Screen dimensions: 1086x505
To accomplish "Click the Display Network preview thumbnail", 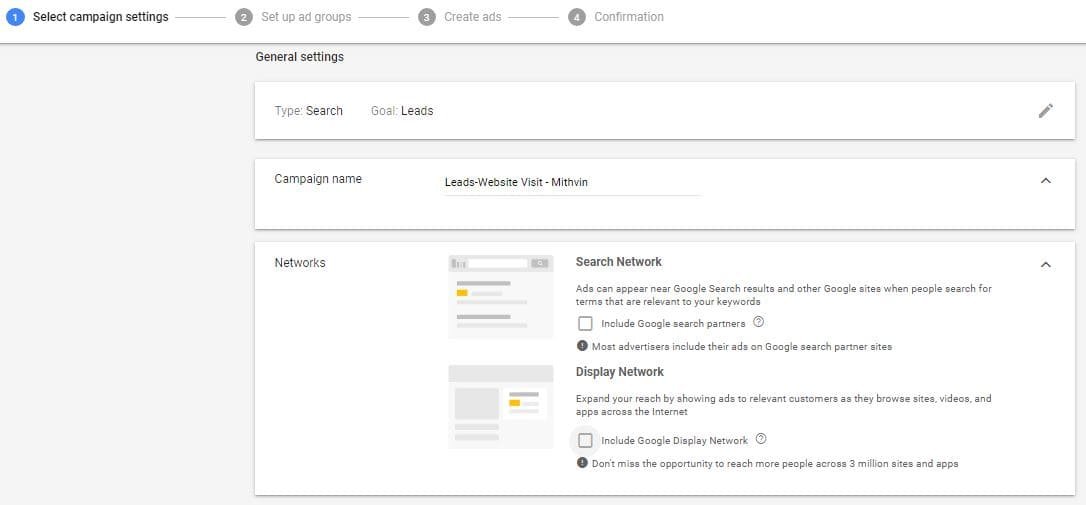I will [x=500, y=406].
